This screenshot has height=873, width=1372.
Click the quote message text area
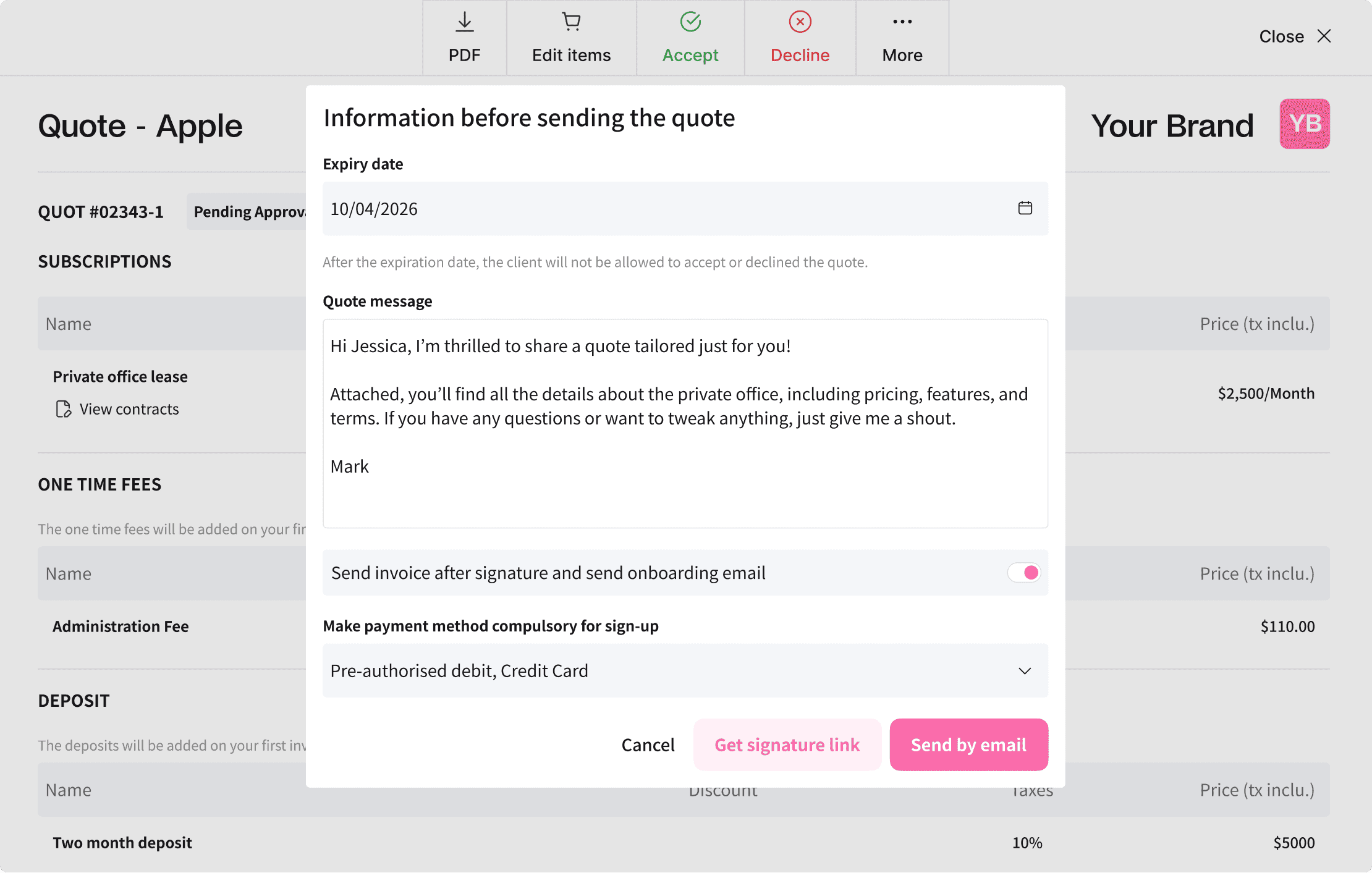tap(680, 424)
